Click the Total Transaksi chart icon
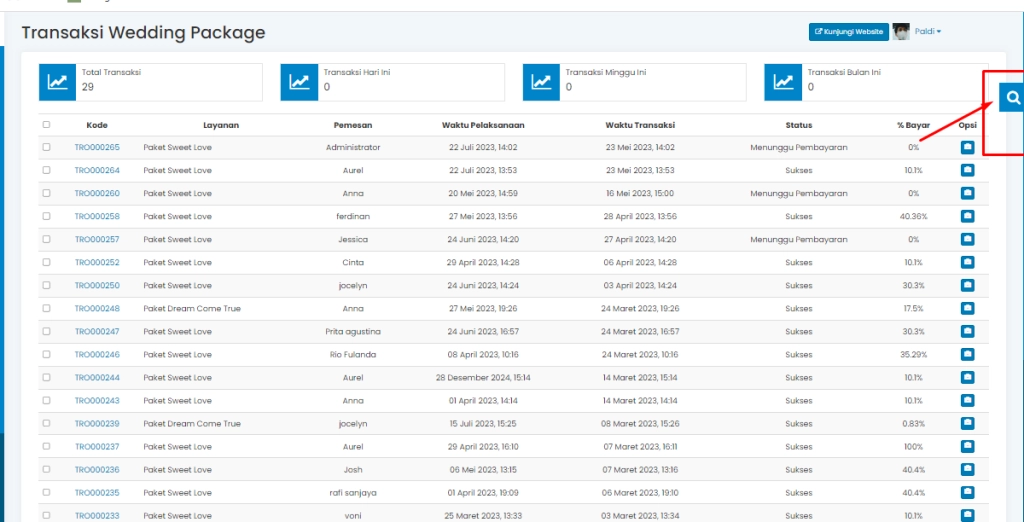The image size is (1024, 522). 58,82
